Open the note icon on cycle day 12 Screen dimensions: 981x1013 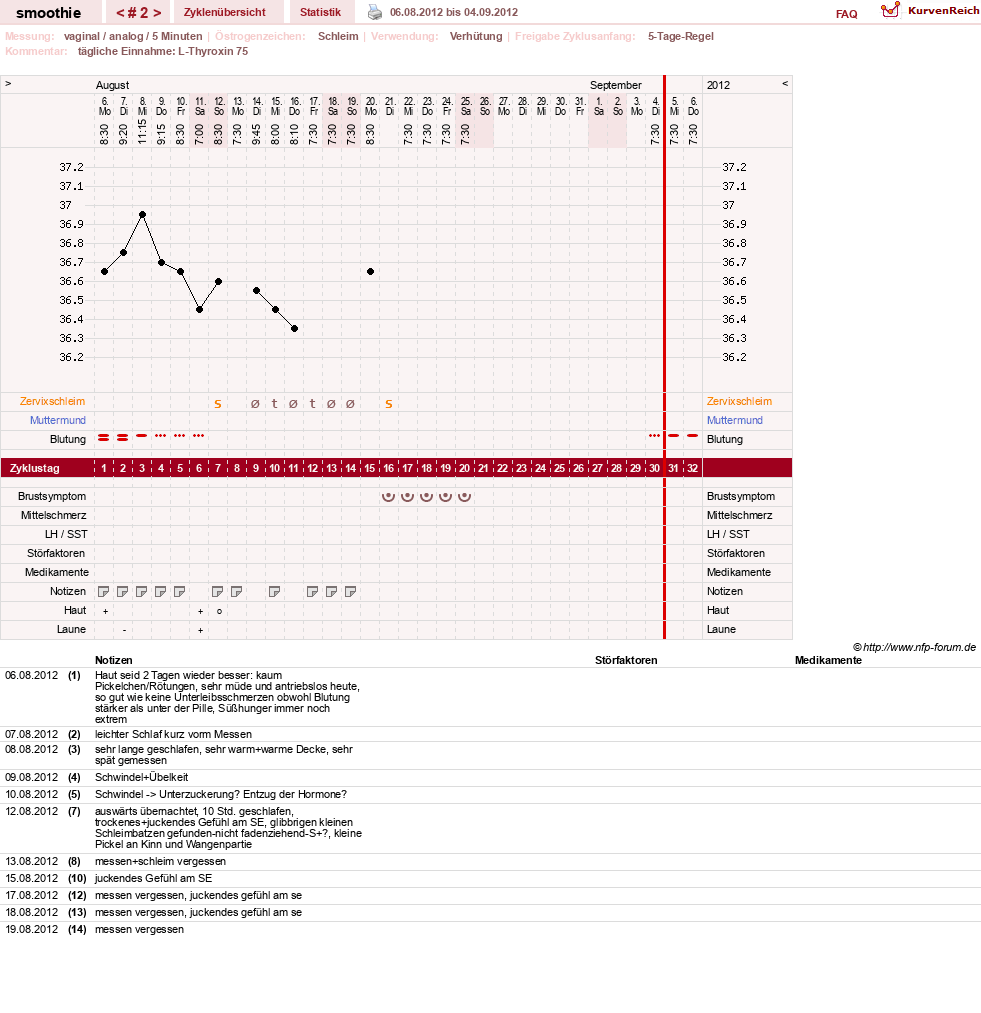313,591
